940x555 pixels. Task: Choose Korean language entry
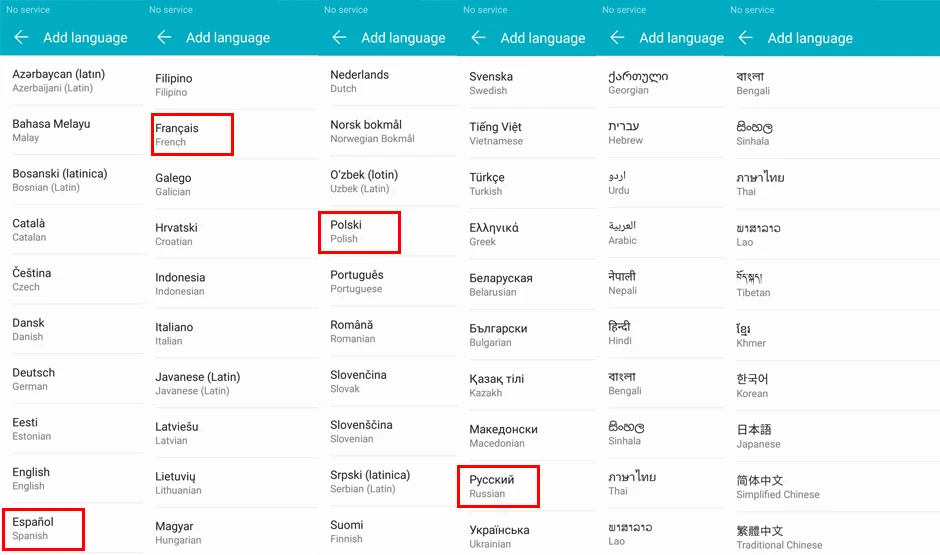832,385
